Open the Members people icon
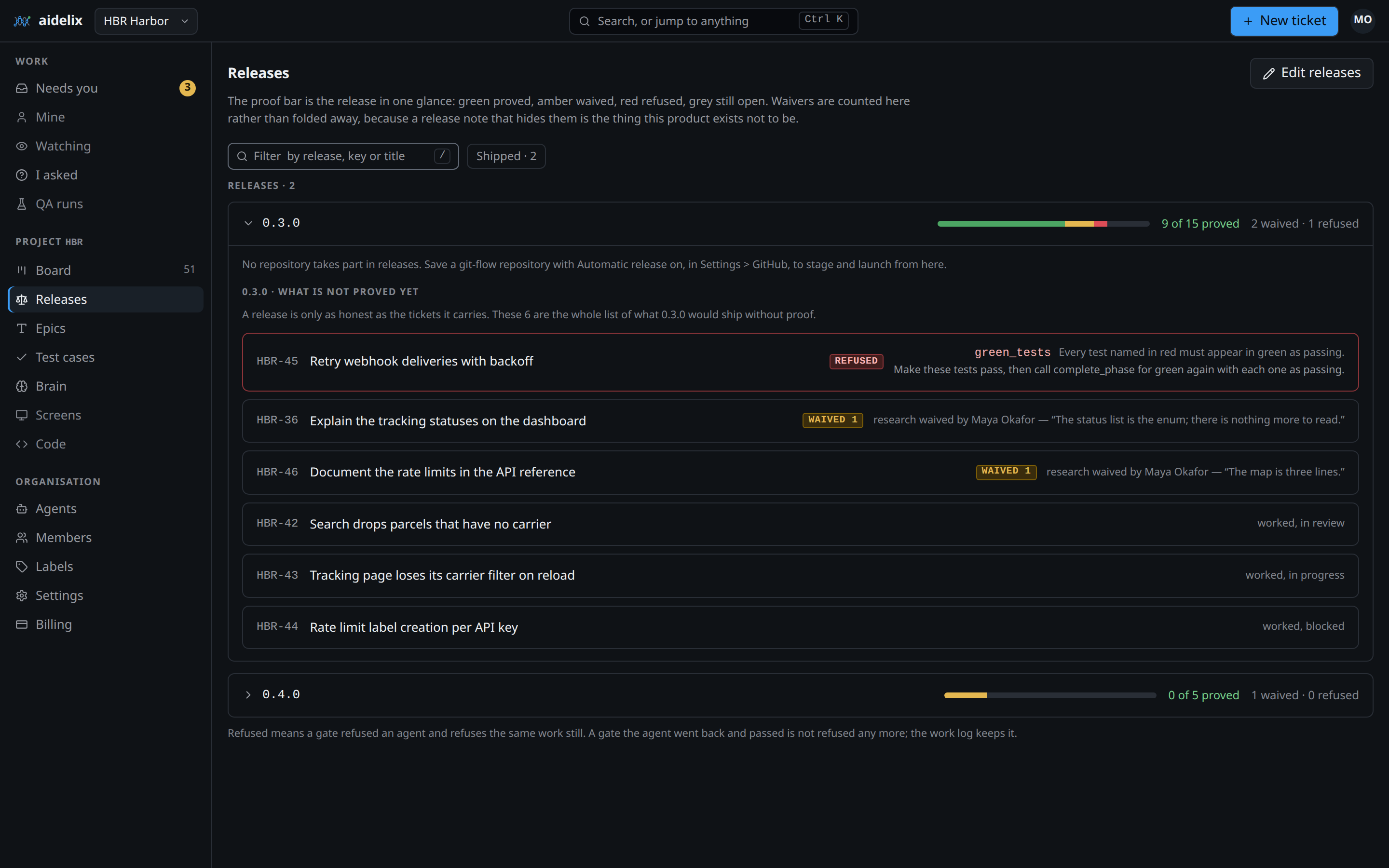 [22, 538]
